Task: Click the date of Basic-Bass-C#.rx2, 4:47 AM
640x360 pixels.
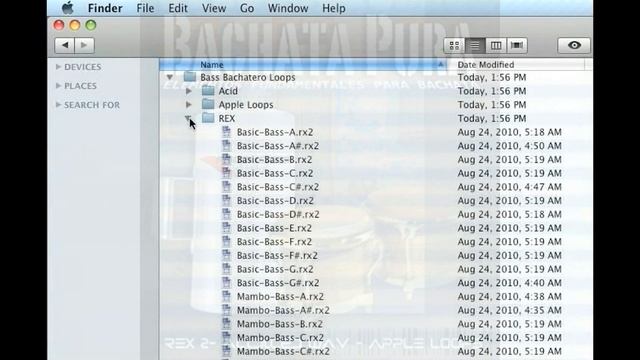Action: (509, 187)
